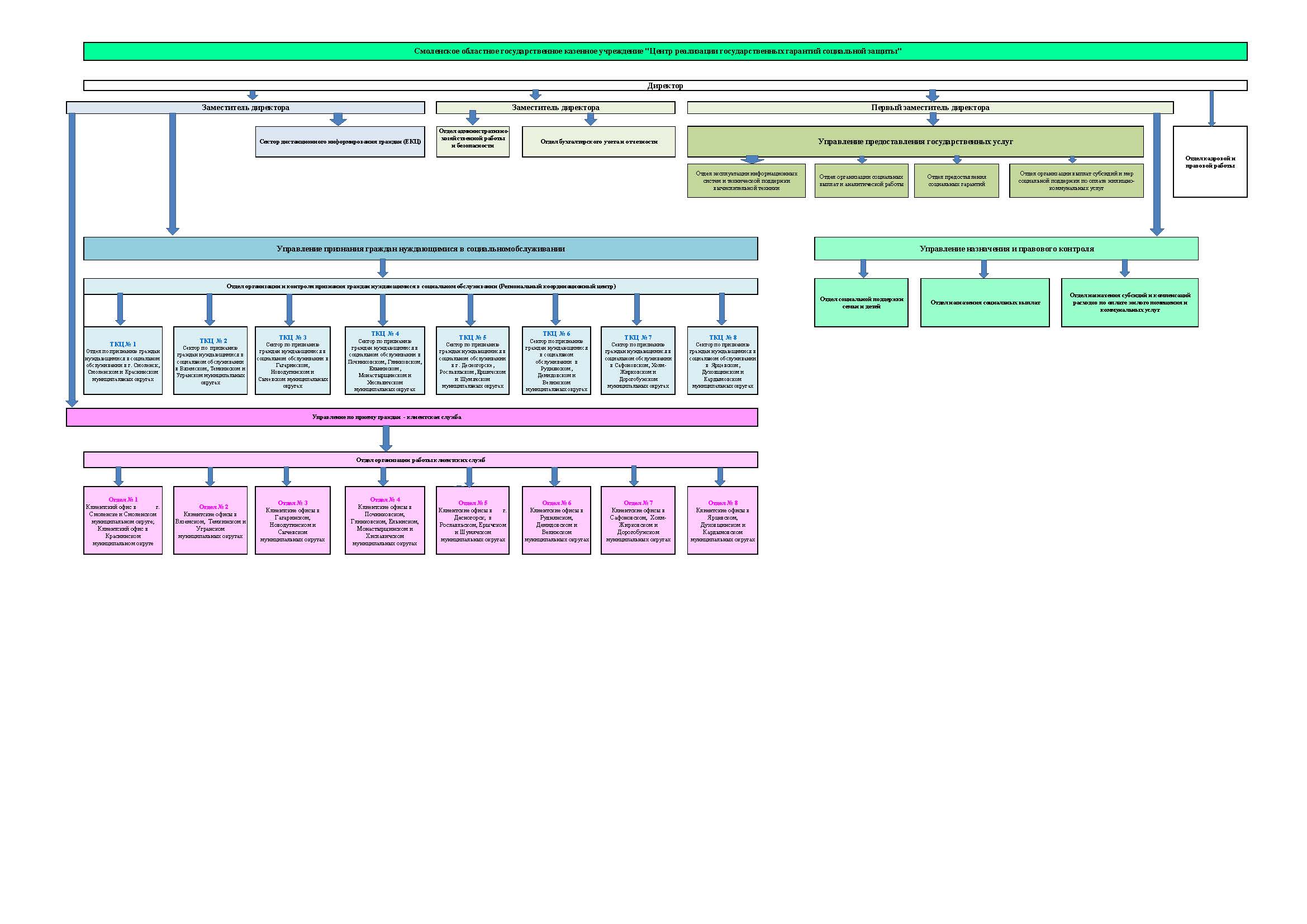This screenshot has height=924, width=1307.
Task: Click the Директор box
Action: pyautogui.click(x=665, y=86)
